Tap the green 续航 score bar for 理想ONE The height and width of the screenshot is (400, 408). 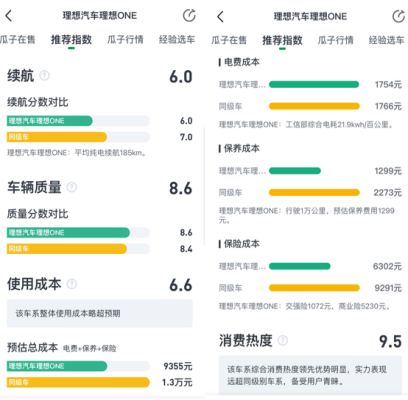click(50, 121)
